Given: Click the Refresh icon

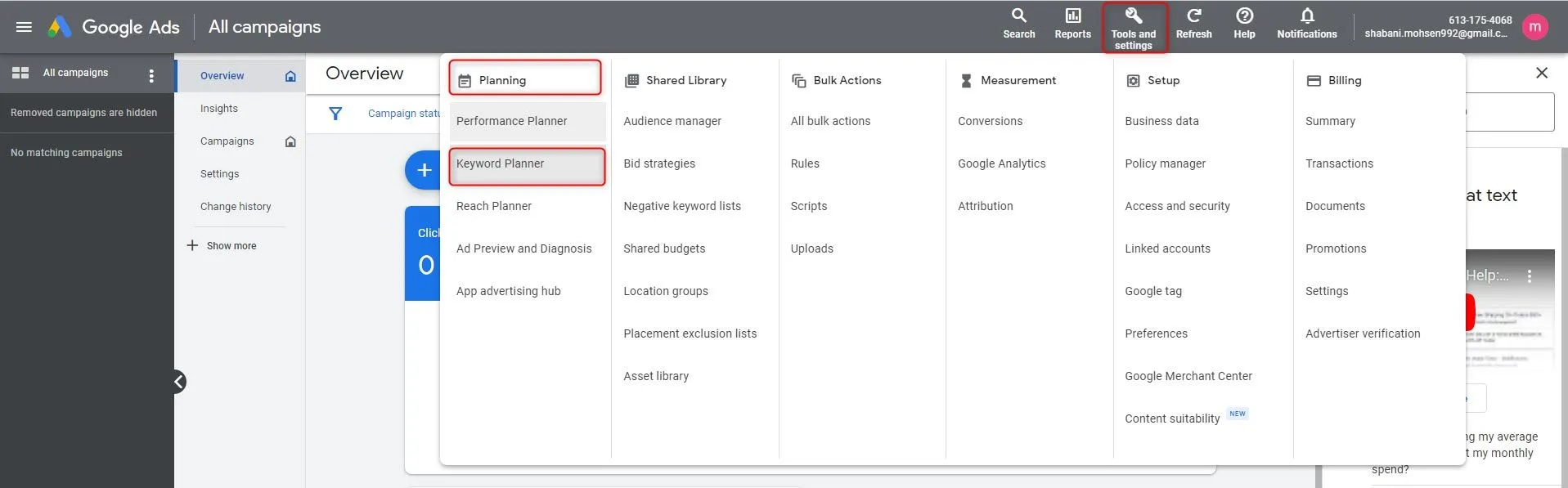Looking at the screenshot, I should pyautogui.click(x=1193, y=24).
